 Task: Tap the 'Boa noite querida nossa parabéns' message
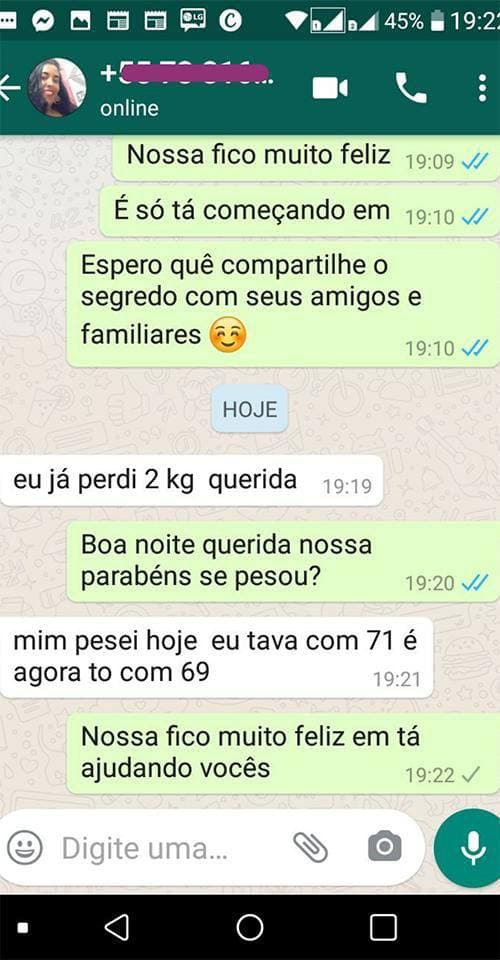pyautogui.click(x=283, y=562)
